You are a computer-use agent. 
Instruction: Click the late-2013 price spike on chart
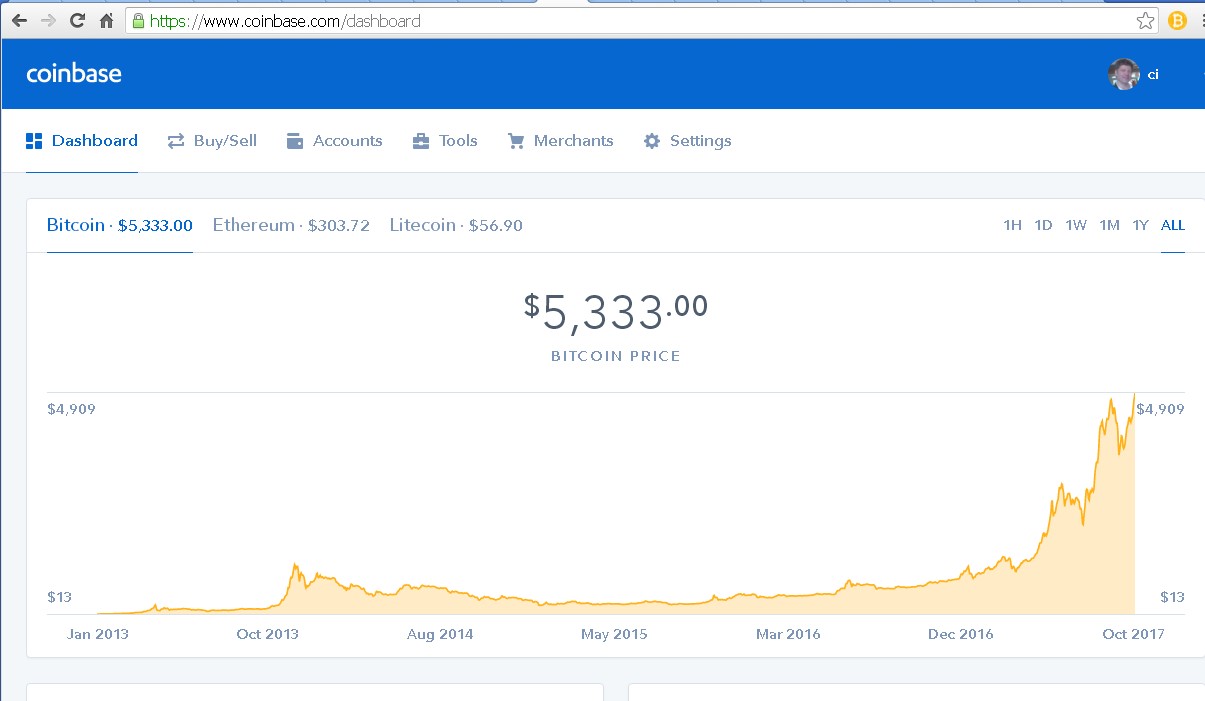(295, 567)
